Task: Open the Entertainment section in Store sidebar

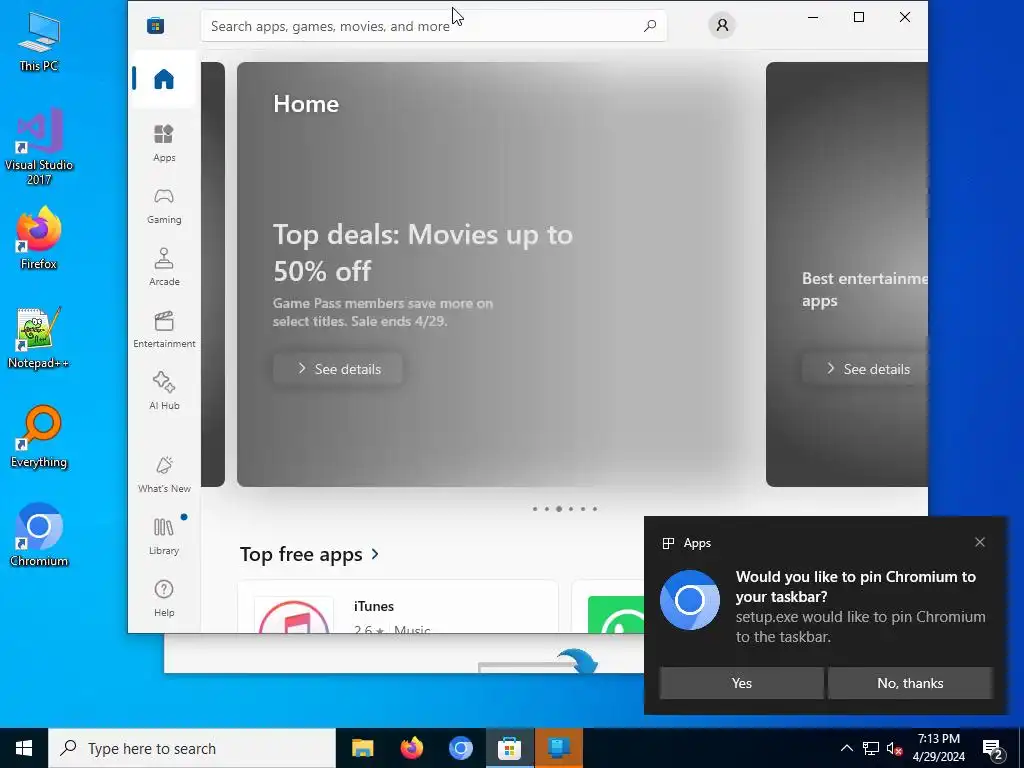Action: (164, 329)
